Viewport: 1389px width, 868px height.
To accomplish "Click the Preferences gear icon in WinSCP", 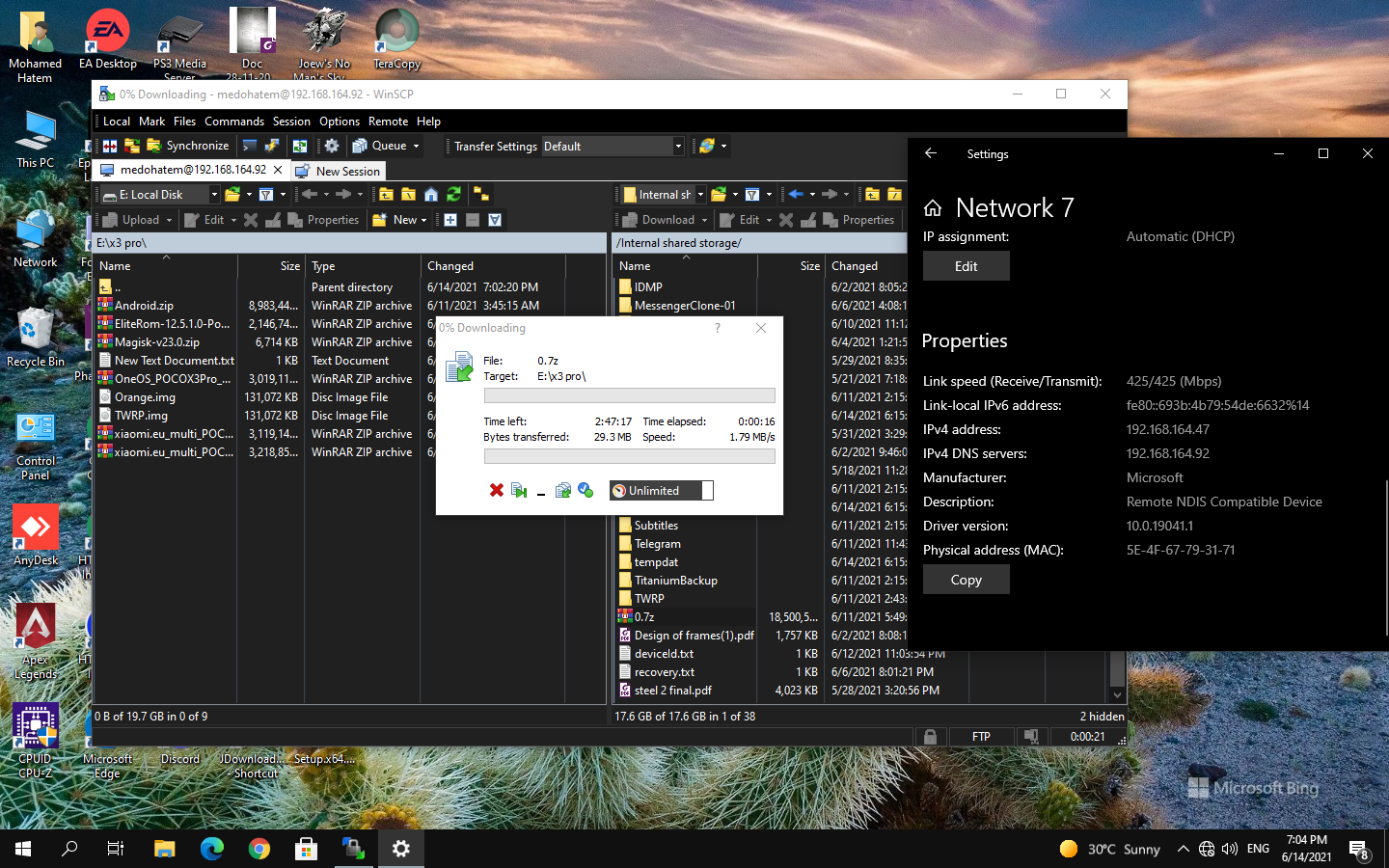I will click(x=332, y=145).
